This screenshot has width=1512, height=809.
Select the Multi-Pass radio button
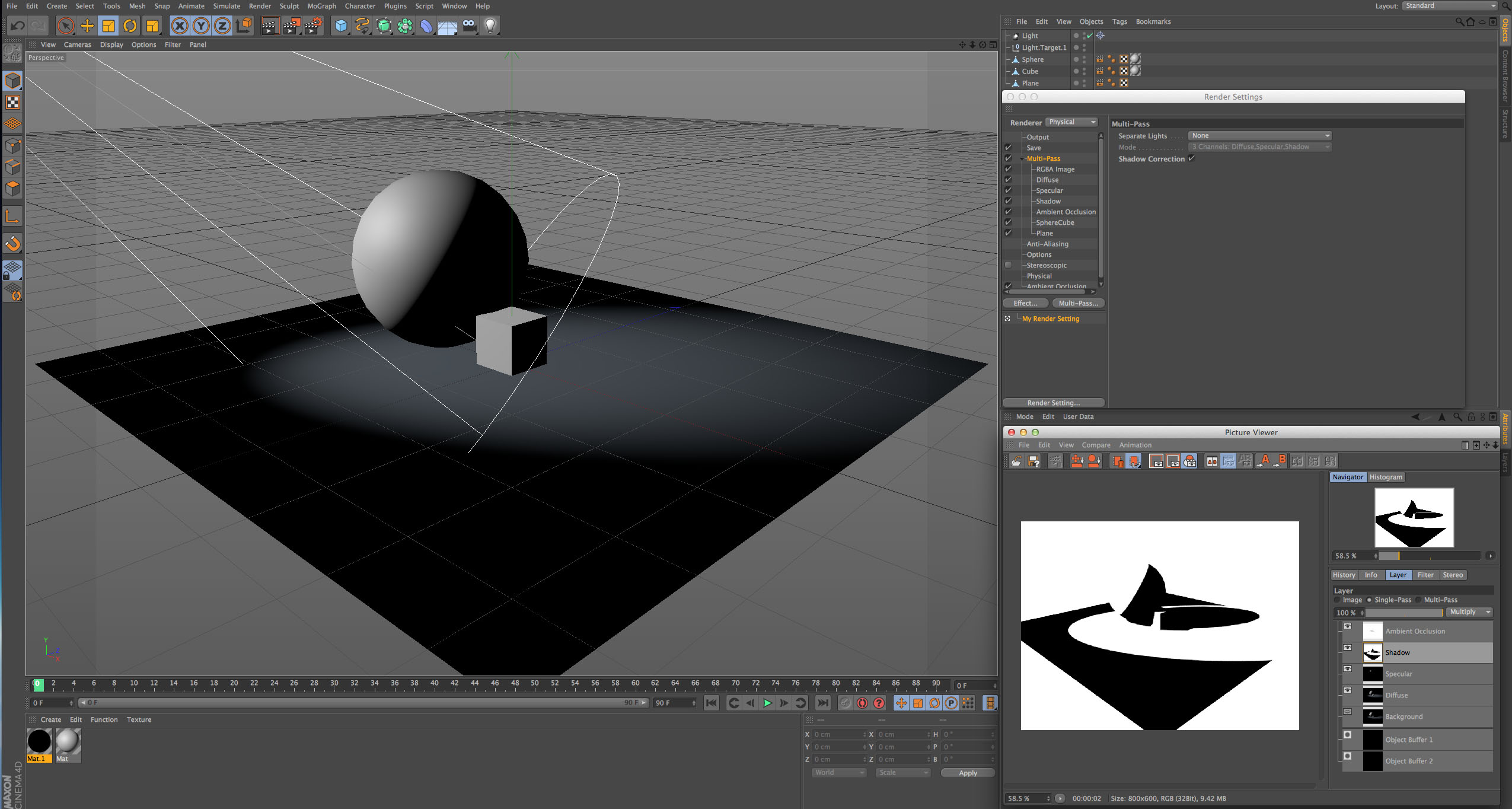coord(1418,600)
